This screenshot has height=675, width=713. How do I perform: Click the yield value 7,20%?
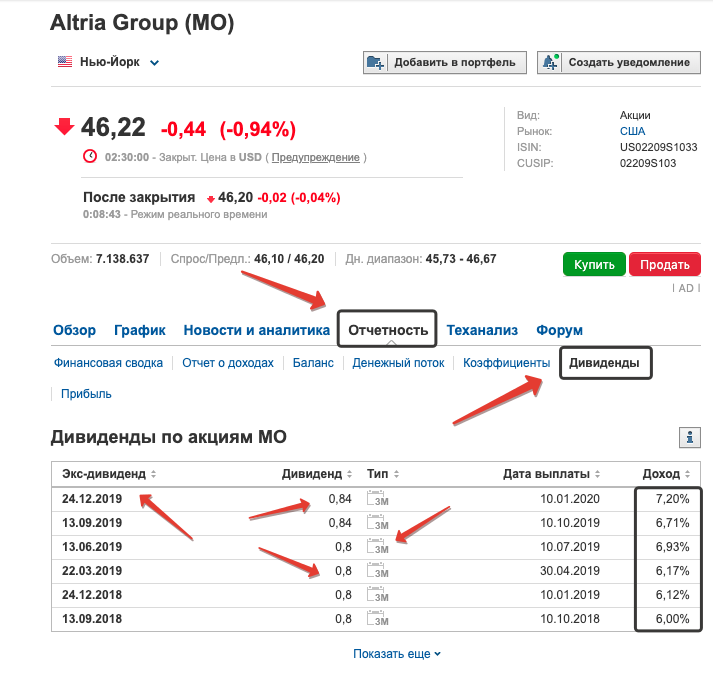click(673, 499)
